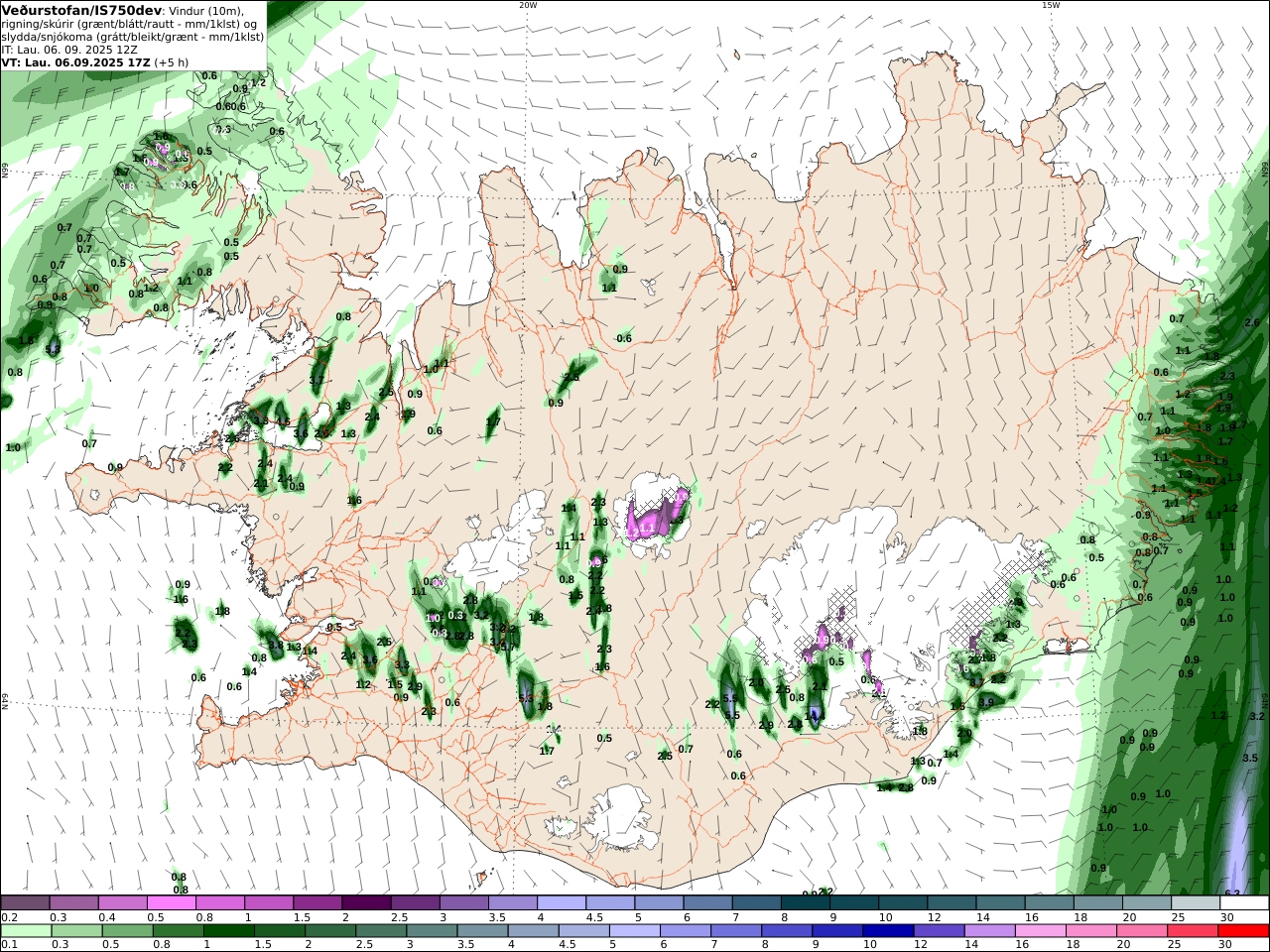
Task: Pick the rain scale swatch starting at 9
Action: 837,931
